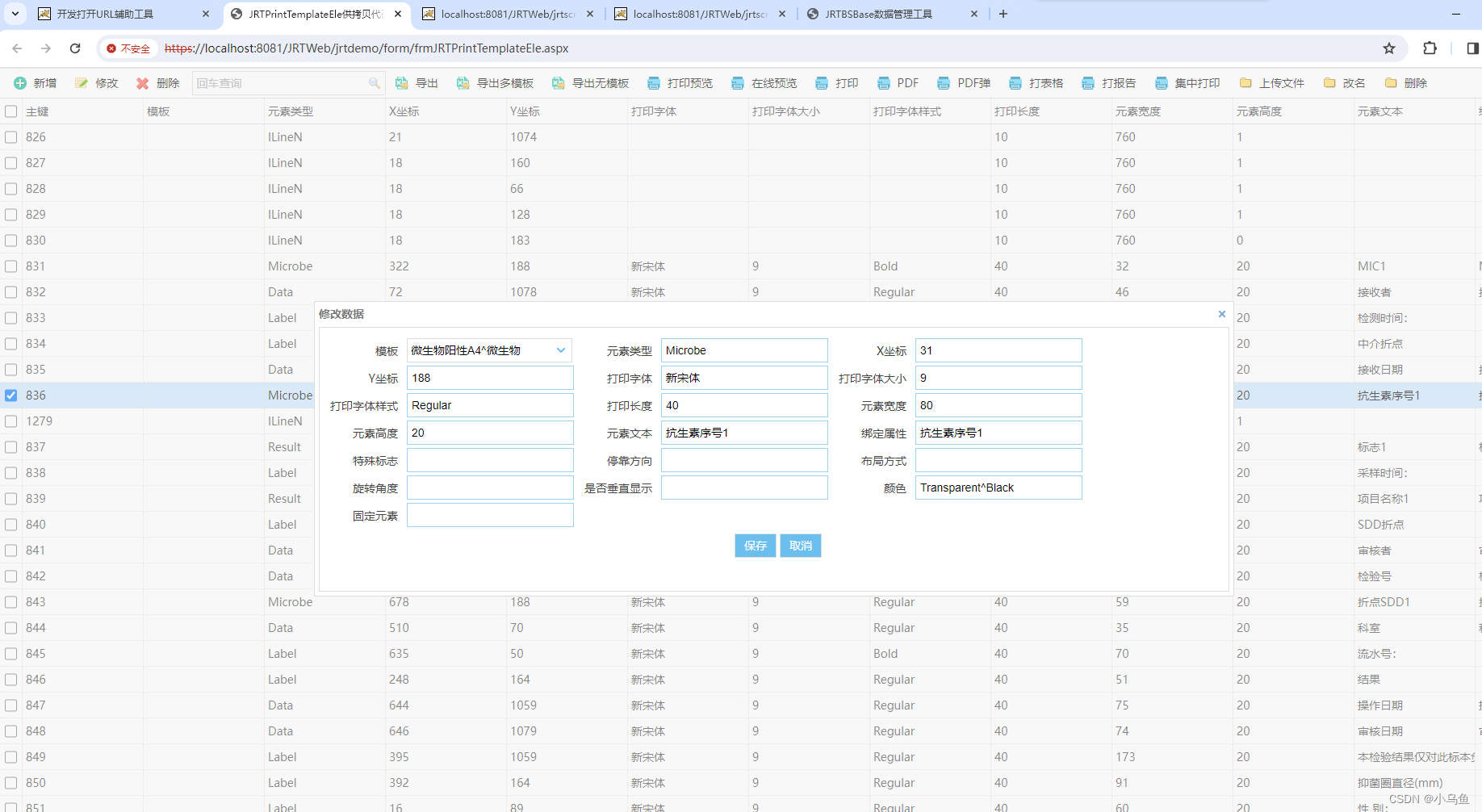Viewport: 1482px width, 812px height.
Task: Click the 颜色 field Transparent^Black
Action: tap(998, 488)
